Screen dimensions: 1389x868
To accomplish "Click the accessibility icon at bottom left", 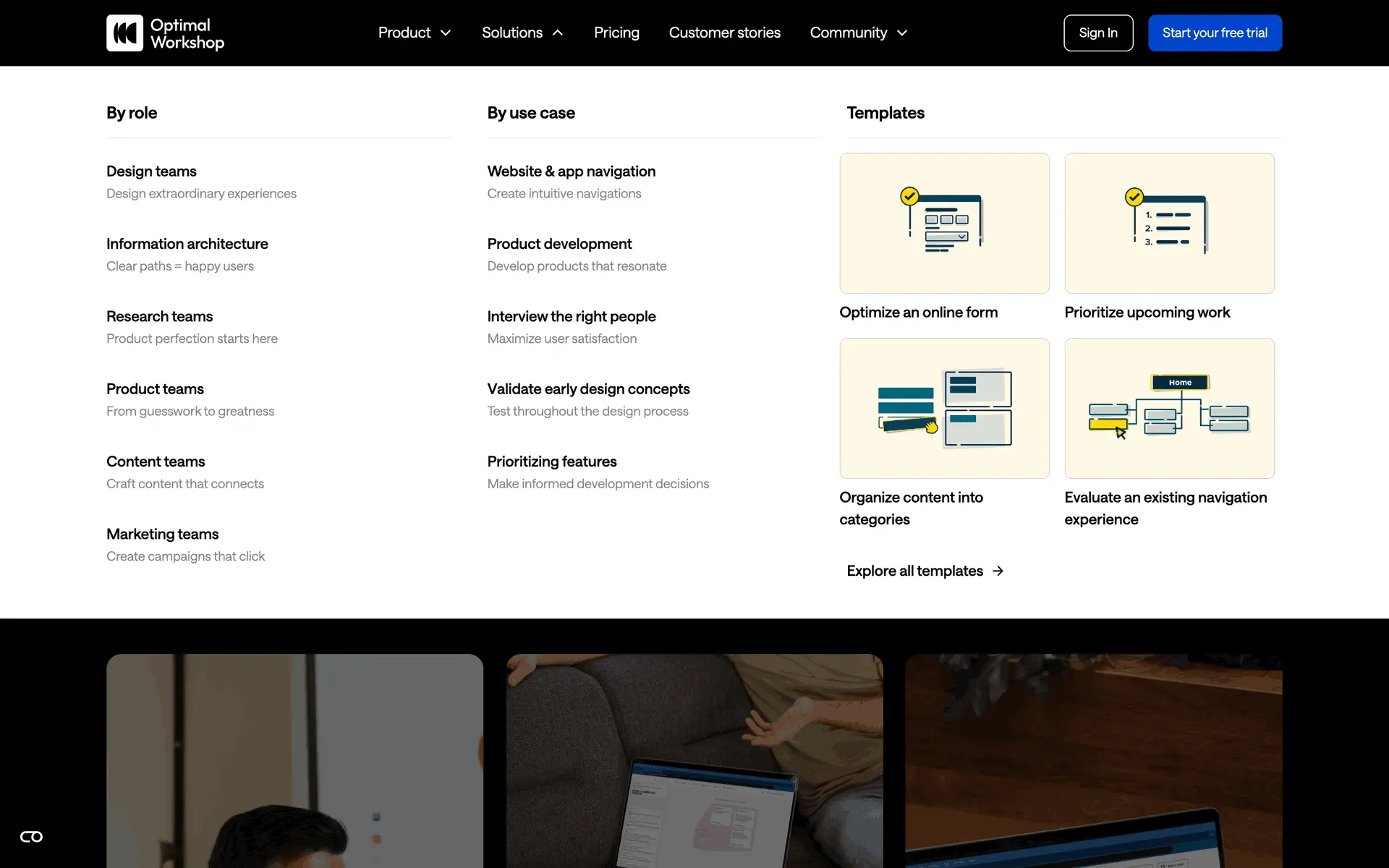I will pos(31,837).
